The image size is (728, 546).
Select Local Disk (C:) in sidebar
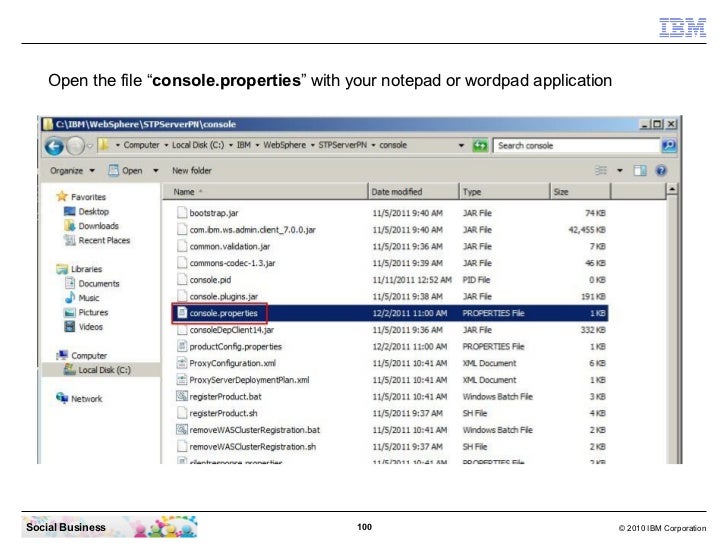point(101,370)
